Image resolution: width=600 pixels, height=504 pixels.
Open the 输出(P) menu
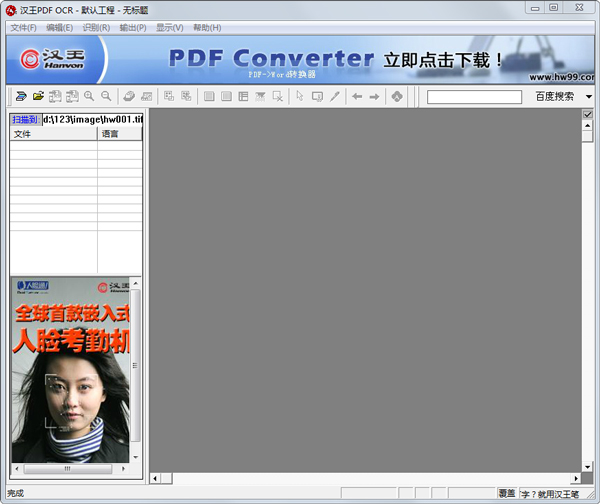(133, 28)
